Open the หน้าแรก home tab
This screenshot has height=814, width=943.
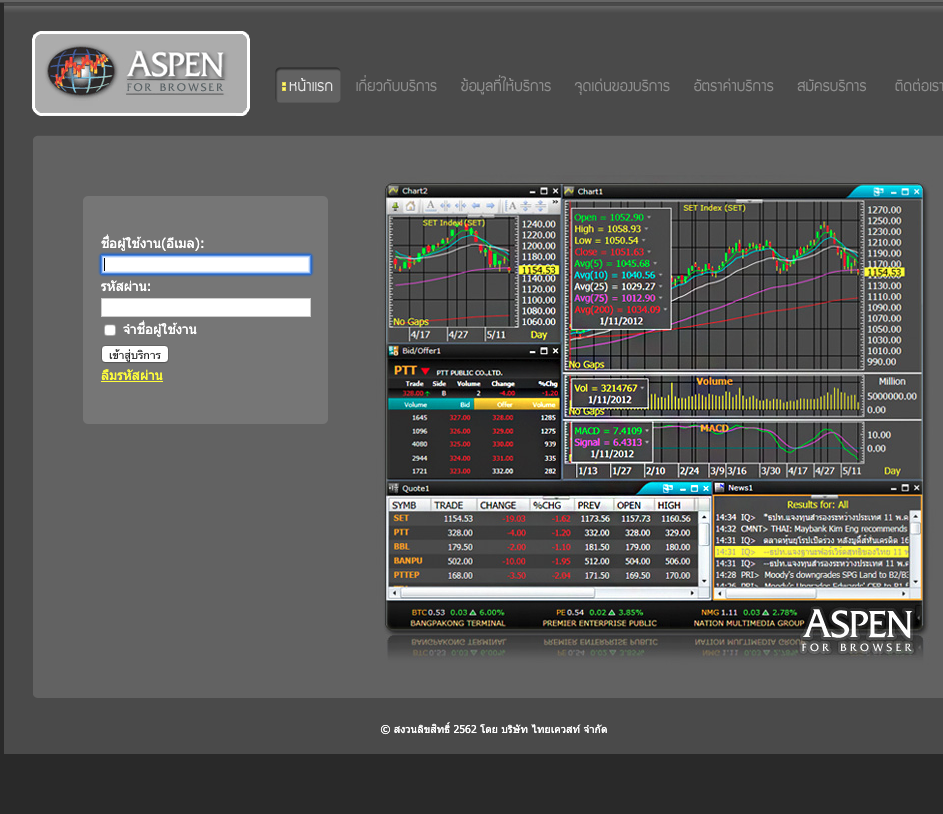pyautogui.click(x=308, y=85)
